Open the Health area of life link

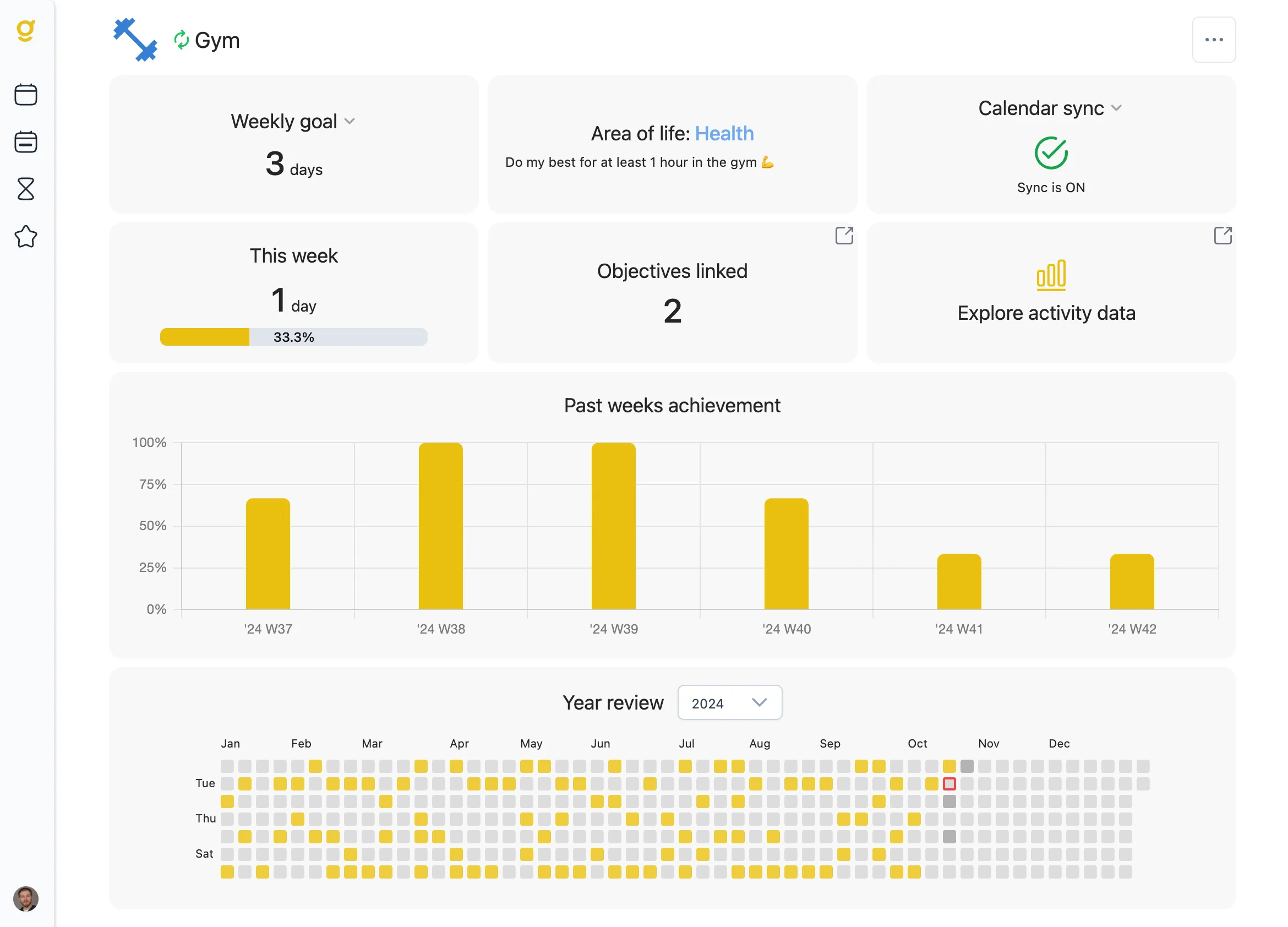coord(725,133)
